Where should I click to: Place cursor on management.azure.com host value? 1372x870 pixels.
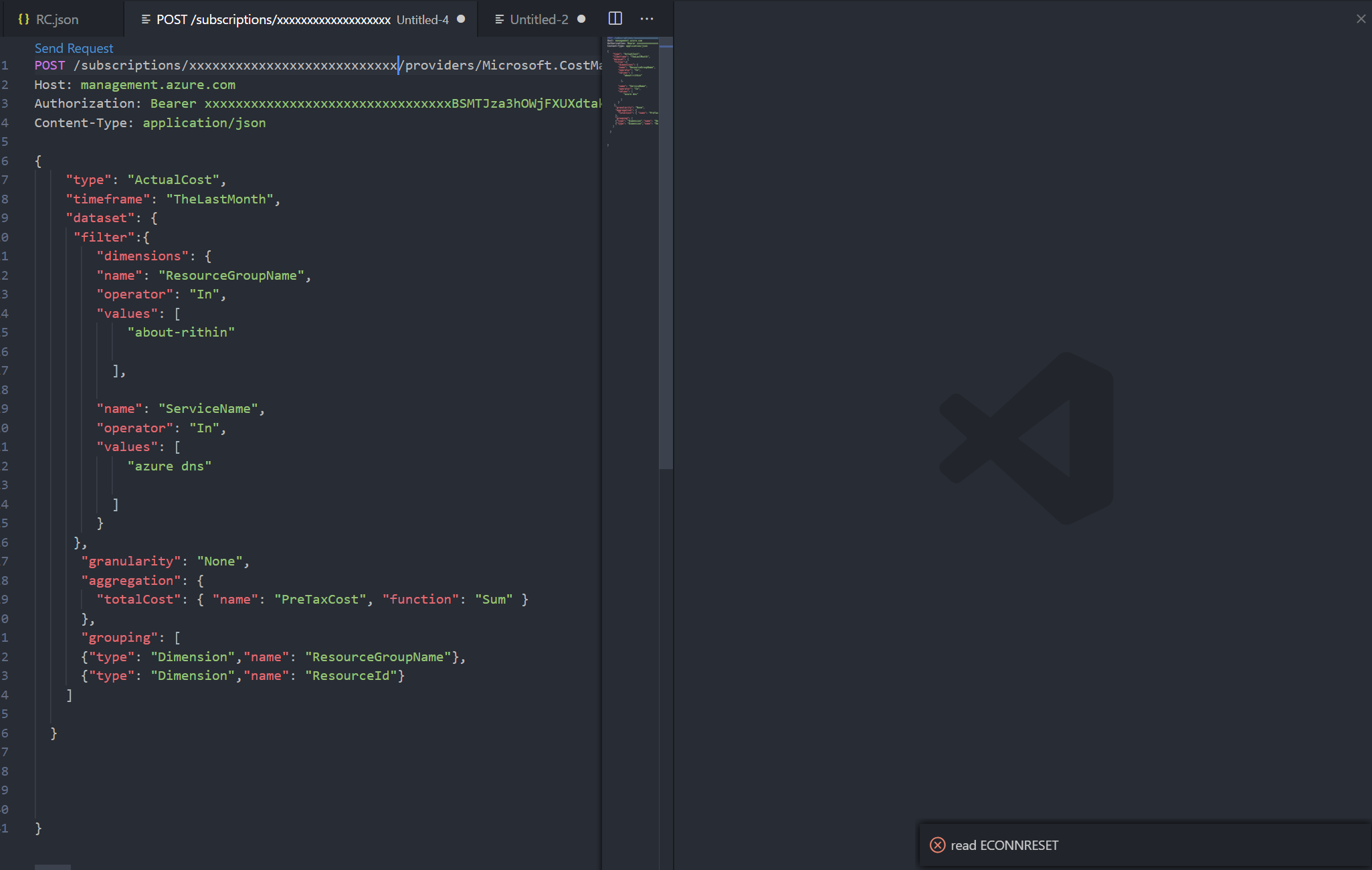click(158, 85)
